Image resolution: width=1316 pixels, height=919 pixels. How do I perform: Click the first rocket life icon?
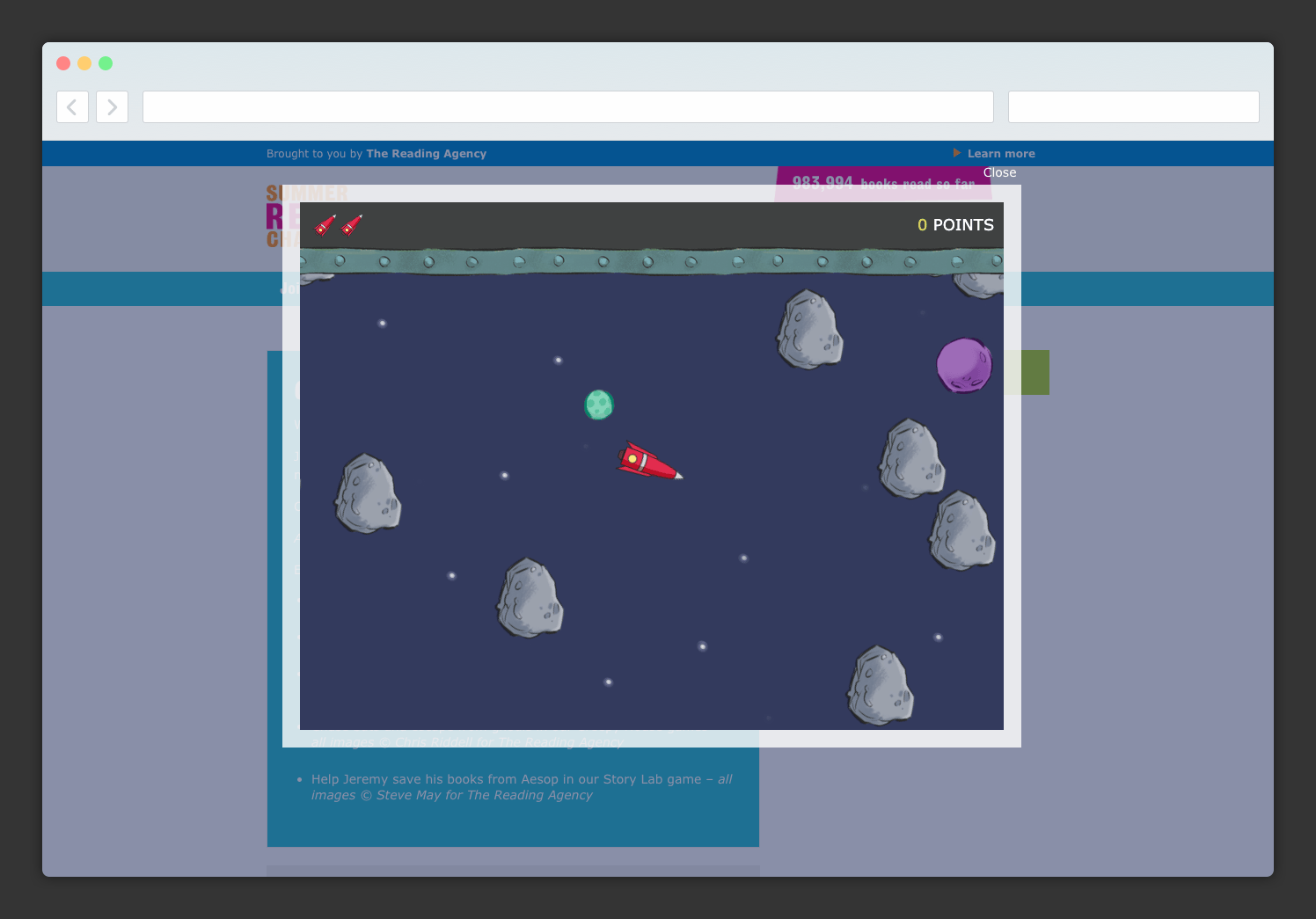[x=325, y=225]
